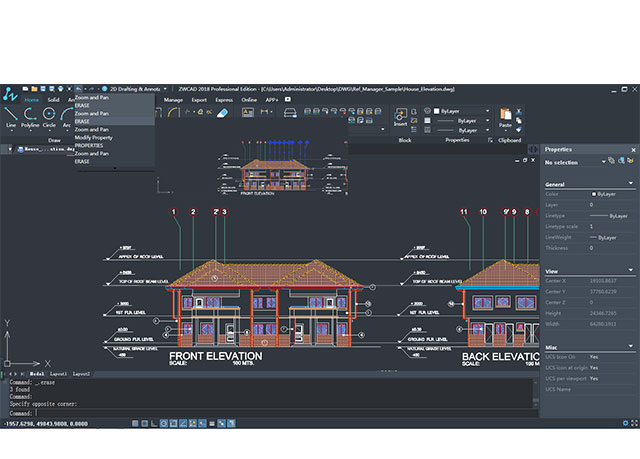Image resolution: width=640 pixels, height=459 pixels.
Task: Open the ZWCAD application logo menu
Action: click(10, 94)
